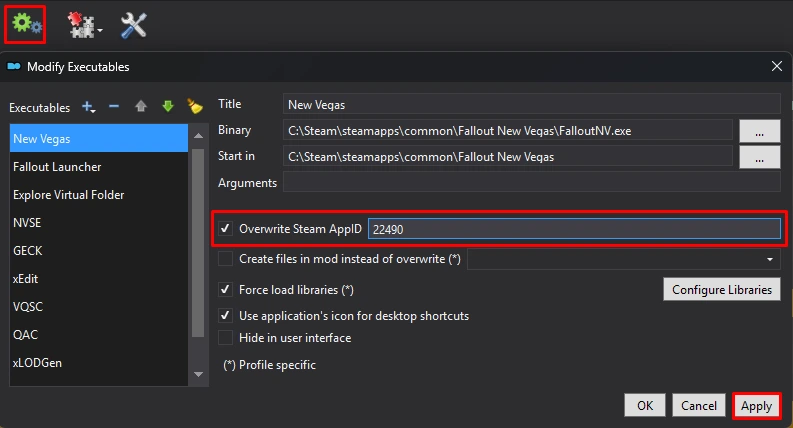Browse for Start in folder
Screen dimensions: 793x428
coord(759,157)
